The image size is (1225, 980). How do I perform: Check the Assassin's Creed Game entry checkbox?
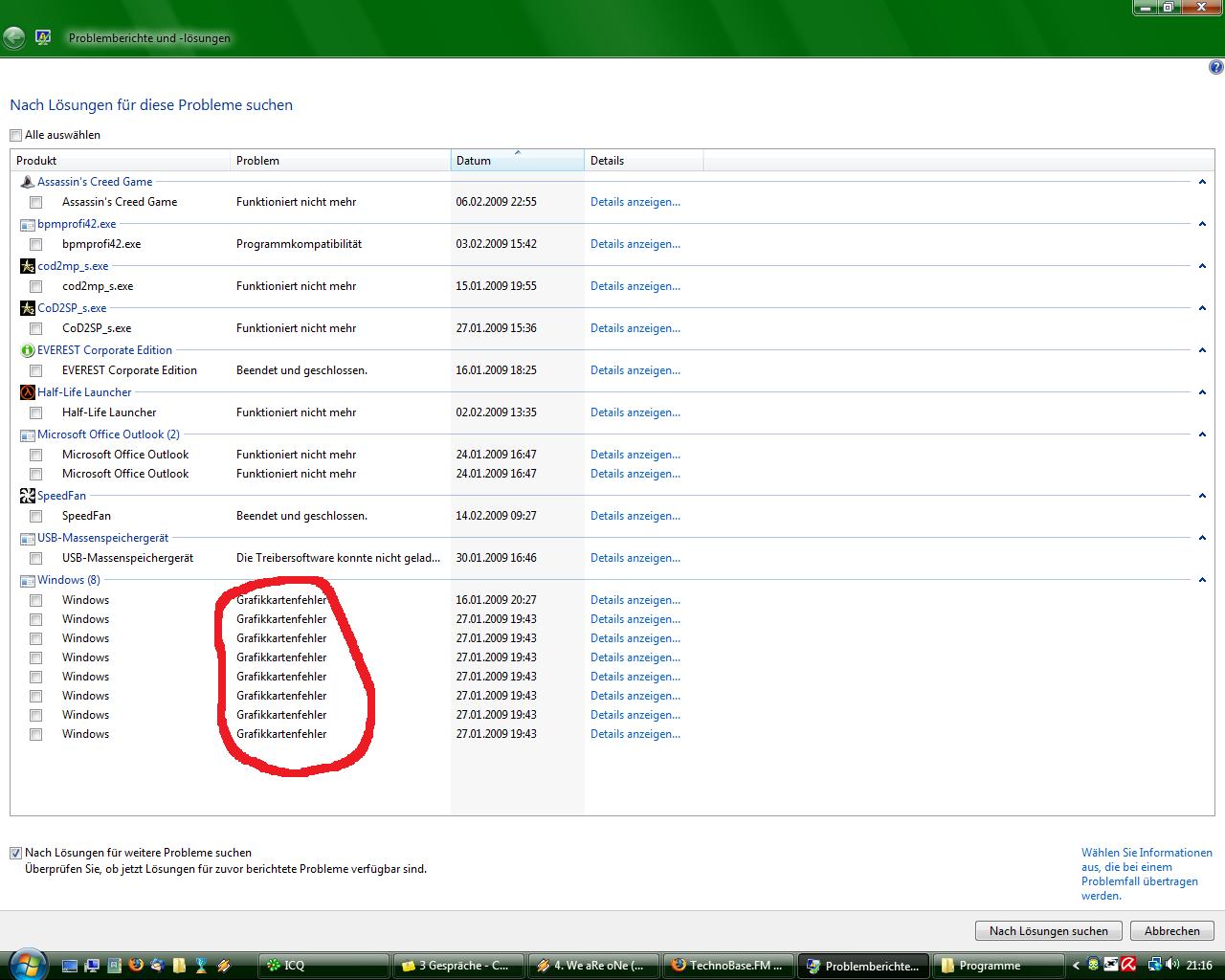[x=36, y=202]
